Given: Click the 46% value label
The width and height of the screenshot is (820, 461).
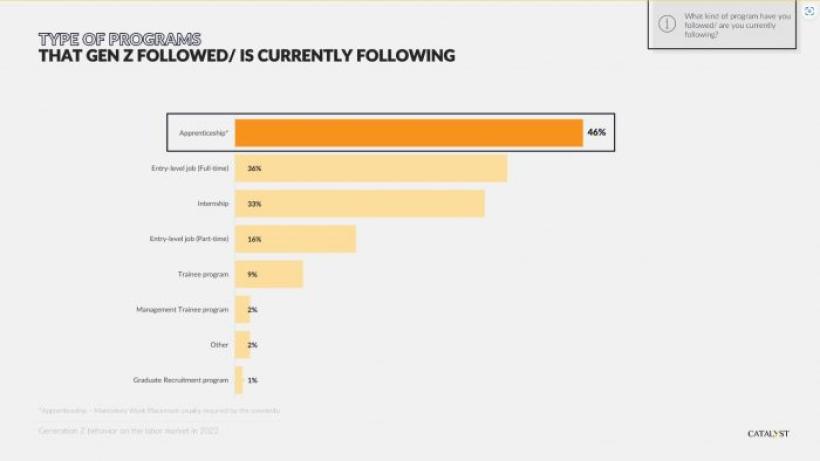Looking at the screenshot, I should coord(596,132).
